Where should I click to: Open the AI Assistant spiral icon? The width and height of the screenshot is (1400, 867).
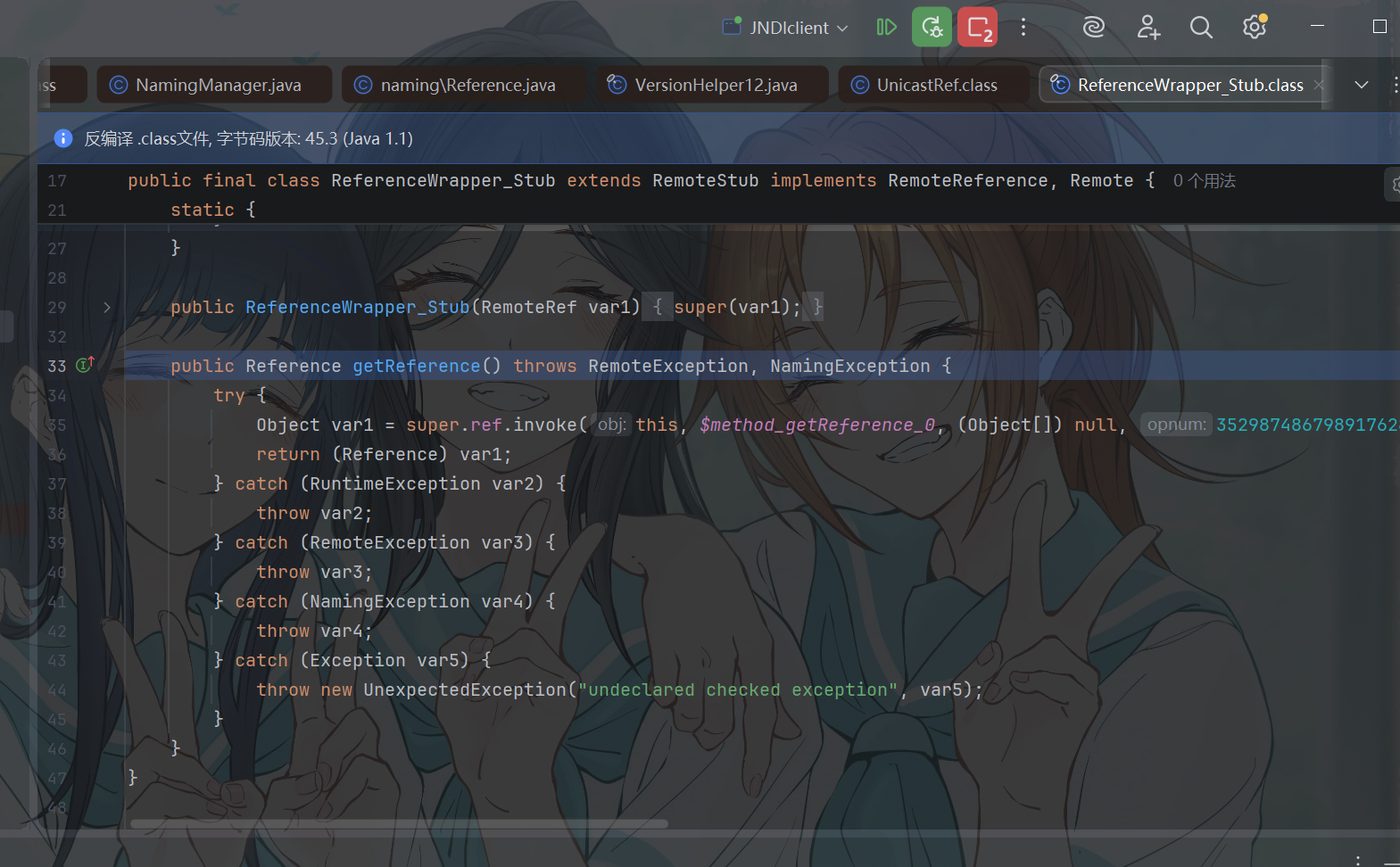click(x=1093, y=28)
